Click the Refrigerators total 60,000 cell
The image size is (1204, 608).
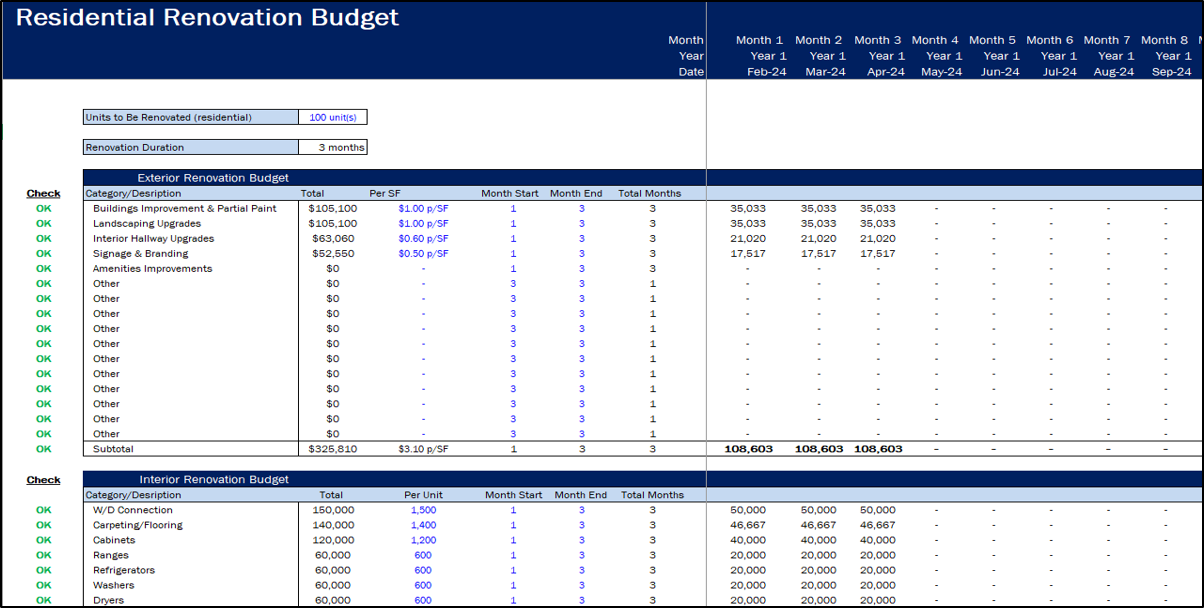click(x=331, y=569)
